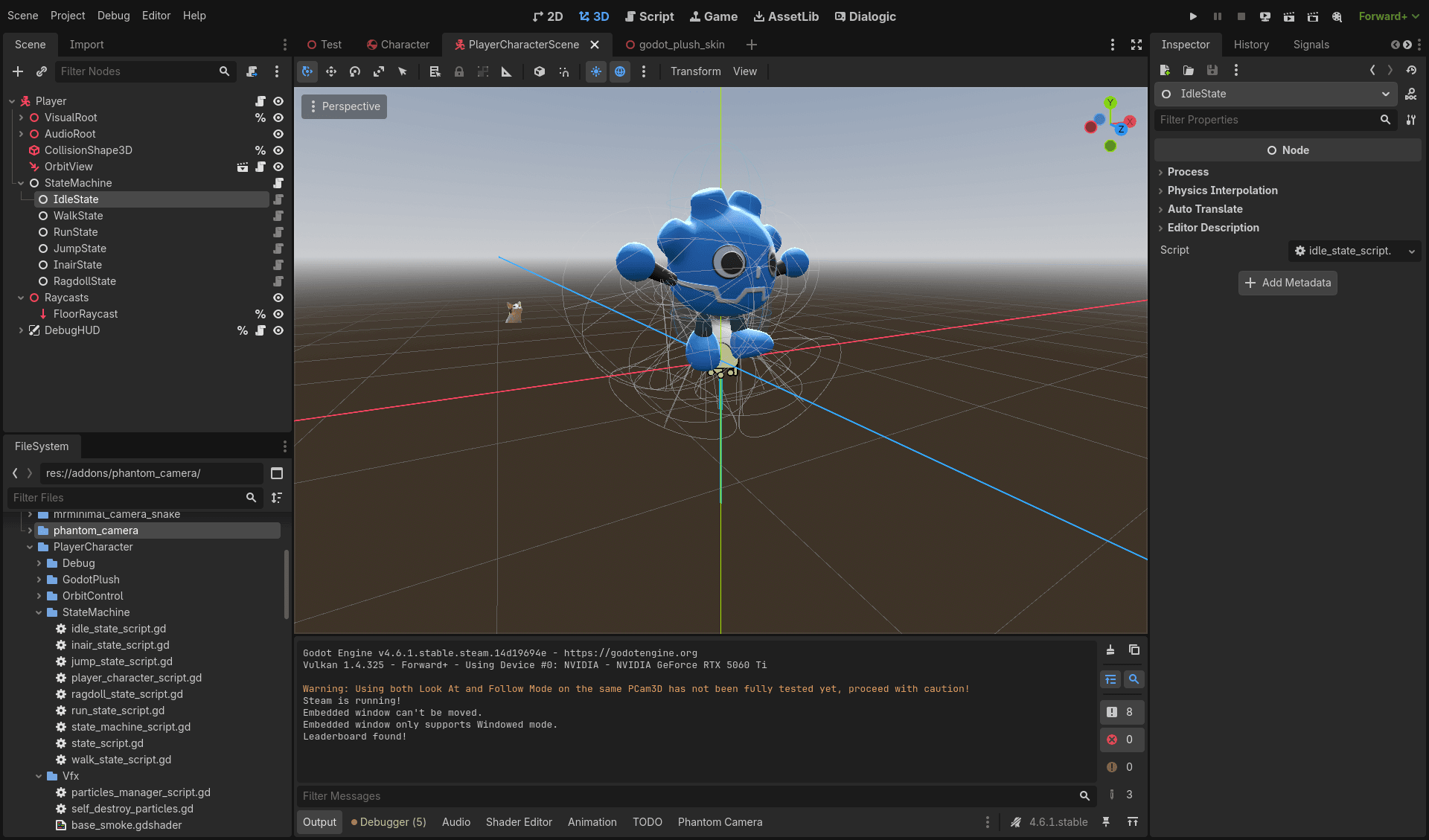The width and height of the screenshot is (1429, 840).
Task: Open object history icon in Inspector
Action: click(1411, 70)
